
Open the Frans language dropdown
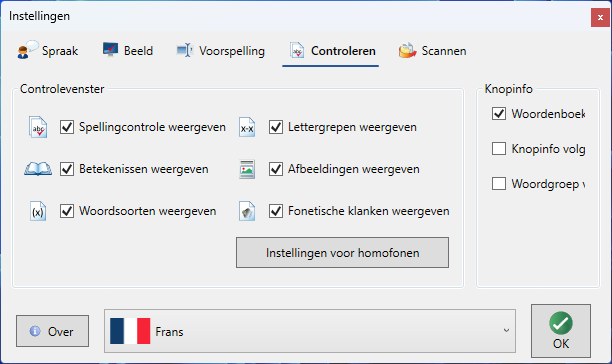tap(310, 331)
